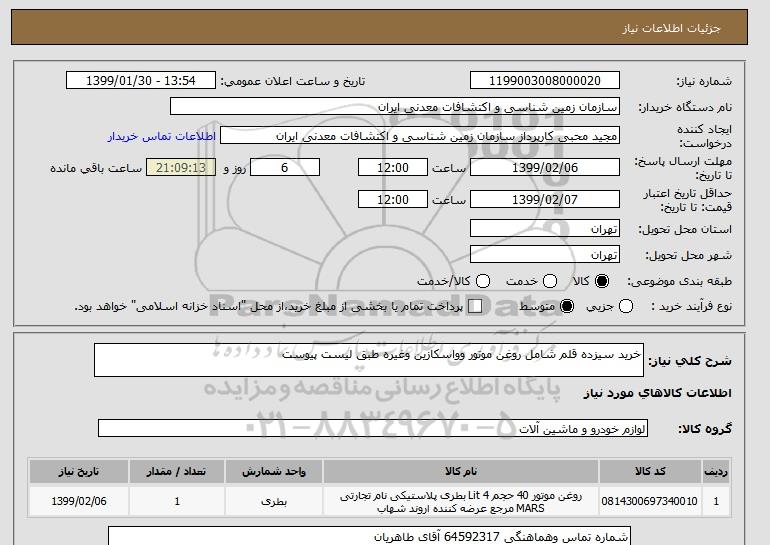770x545 pixels.
Task: Click delivery province field تهران
Action: coord(545,229)
